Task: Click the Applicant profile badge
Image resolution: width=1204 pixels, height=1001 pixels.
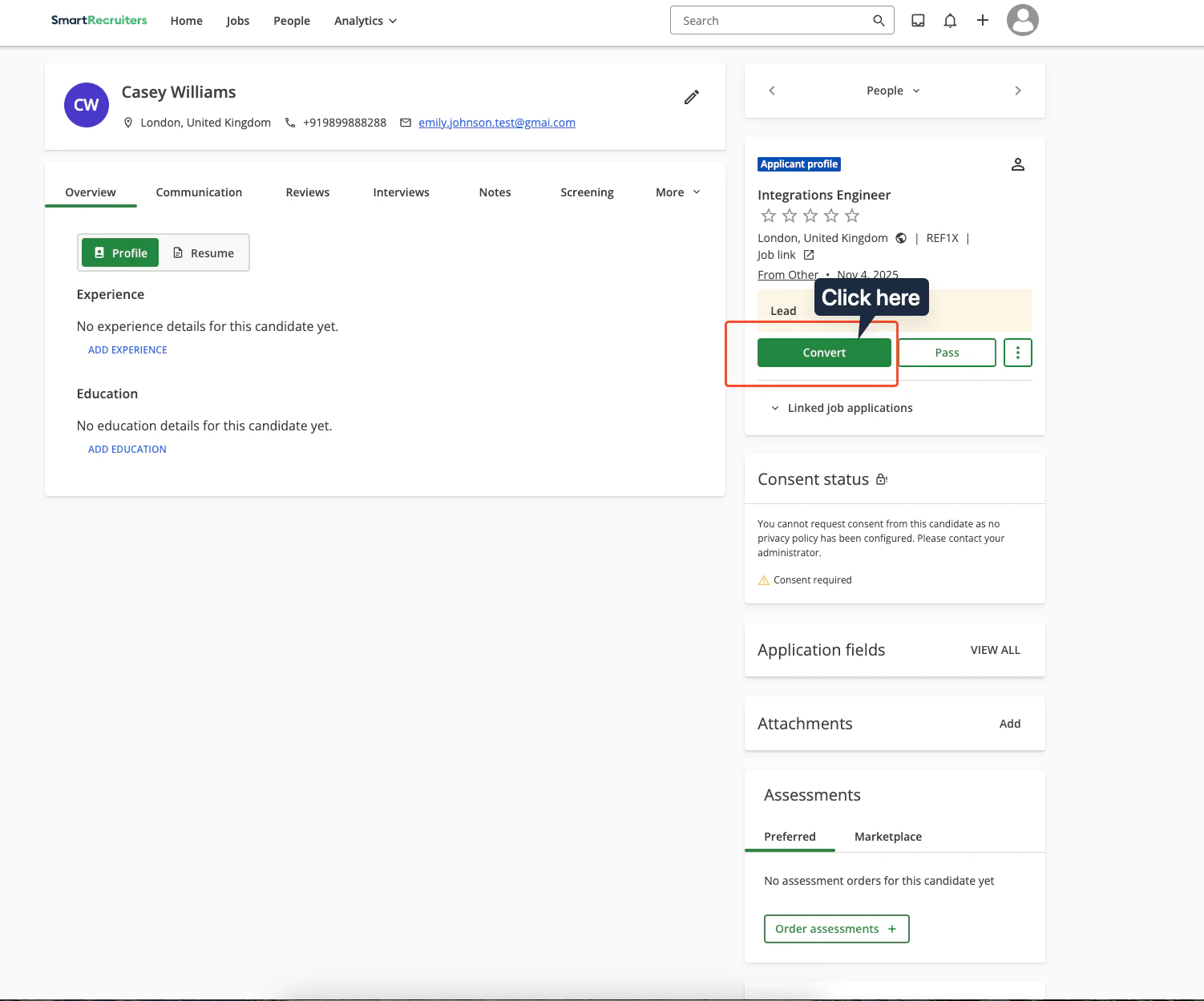Action: (799, 164)
